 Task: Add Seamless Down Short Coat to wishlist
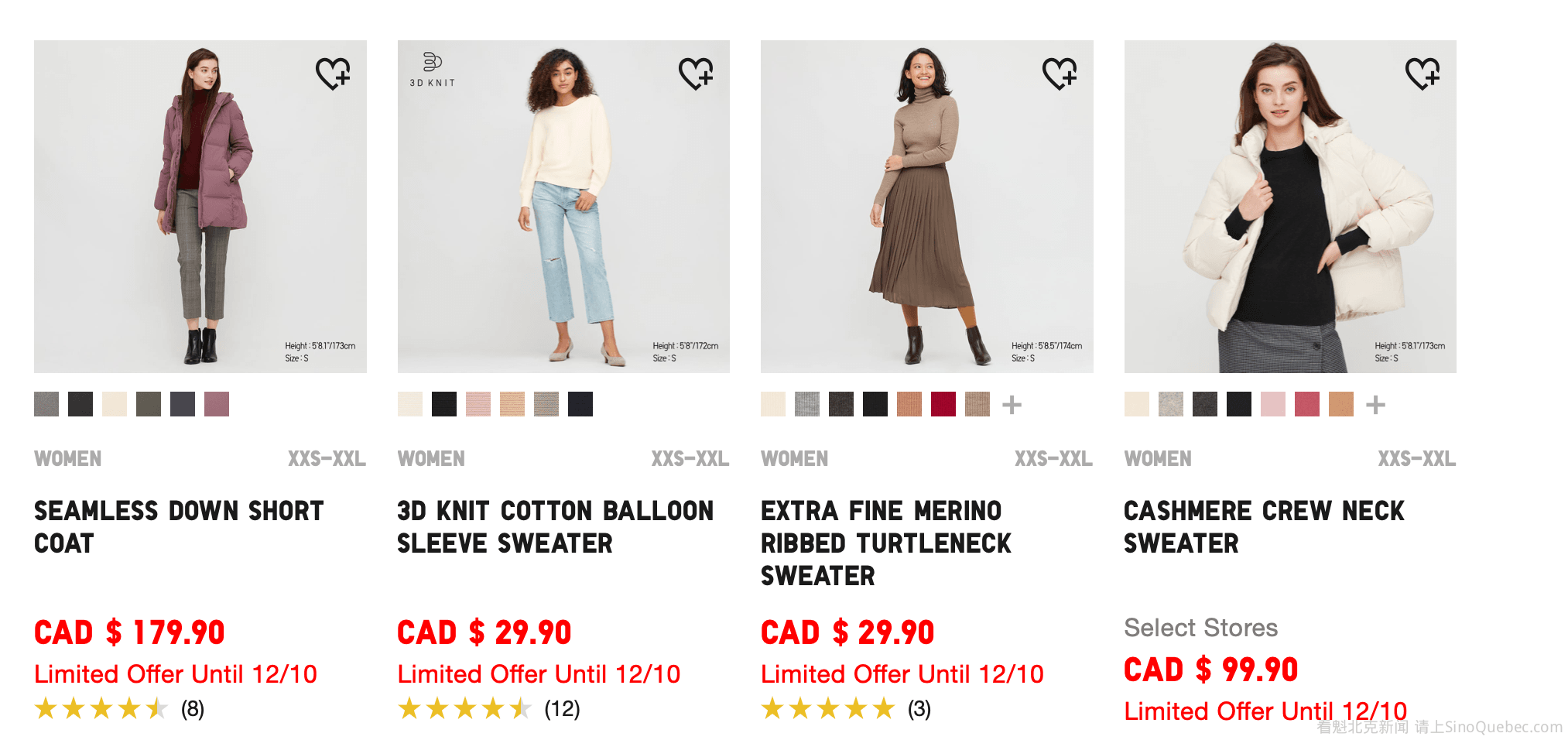coord(334,74)
